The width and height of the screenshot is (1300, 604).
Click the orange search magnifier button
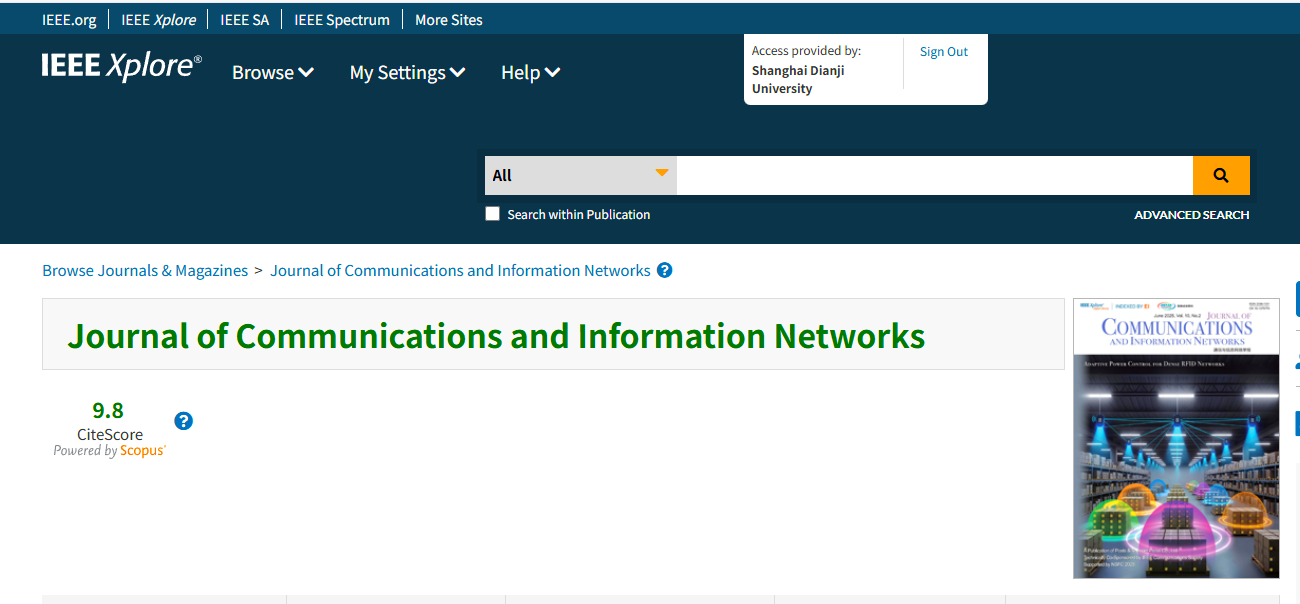click(x=1221, y=175)
